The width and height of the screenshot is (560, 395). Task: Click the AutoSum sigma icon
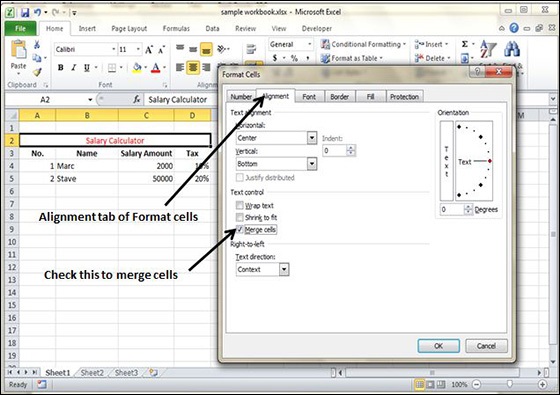coord(465,44)
